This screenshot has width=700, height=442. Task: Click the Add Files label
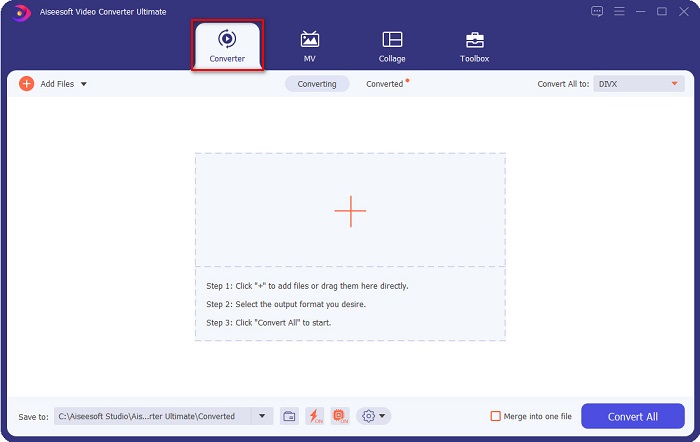(x=57, y=84)
